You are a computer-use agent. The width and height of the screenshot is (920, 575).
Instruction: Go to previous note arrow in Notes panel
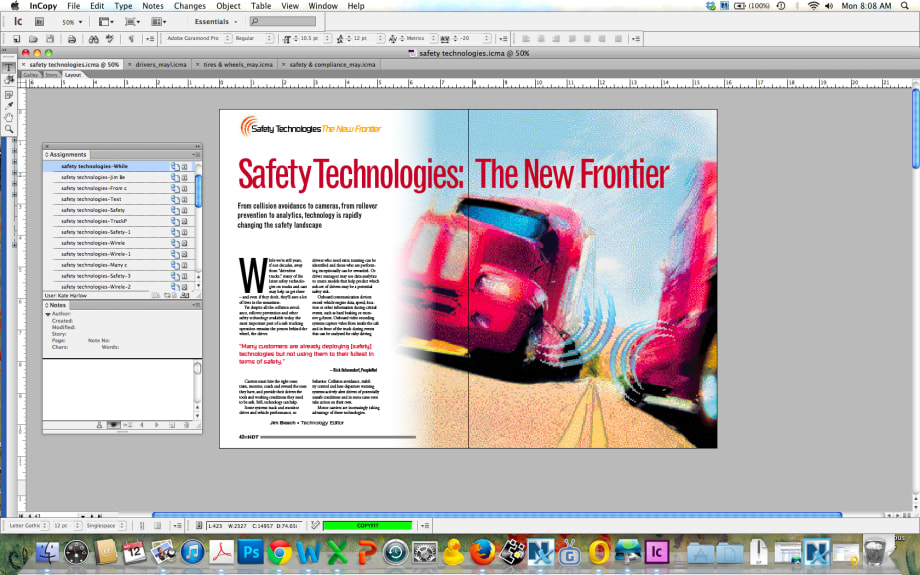tap(143, 425)
